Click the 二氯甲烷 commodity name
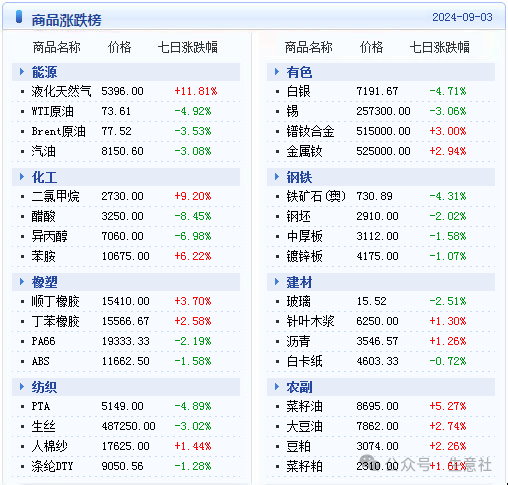508x485 pixels. 55,196
